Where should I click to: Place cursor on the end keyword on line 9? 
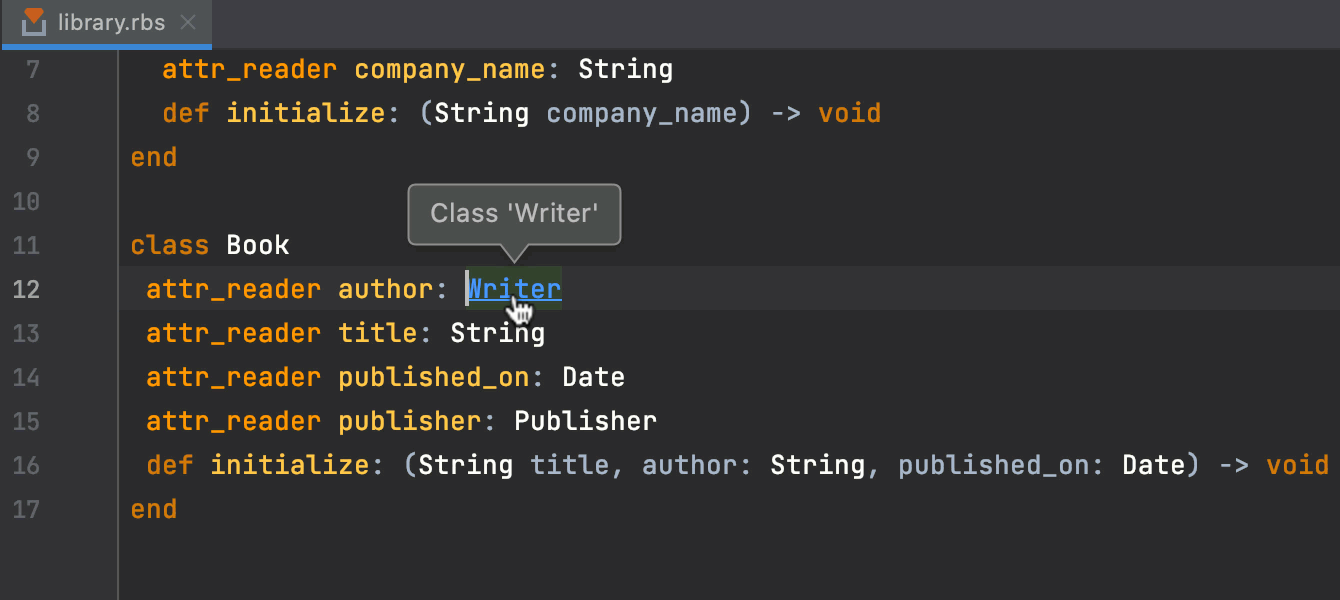[x=154, y=157]
